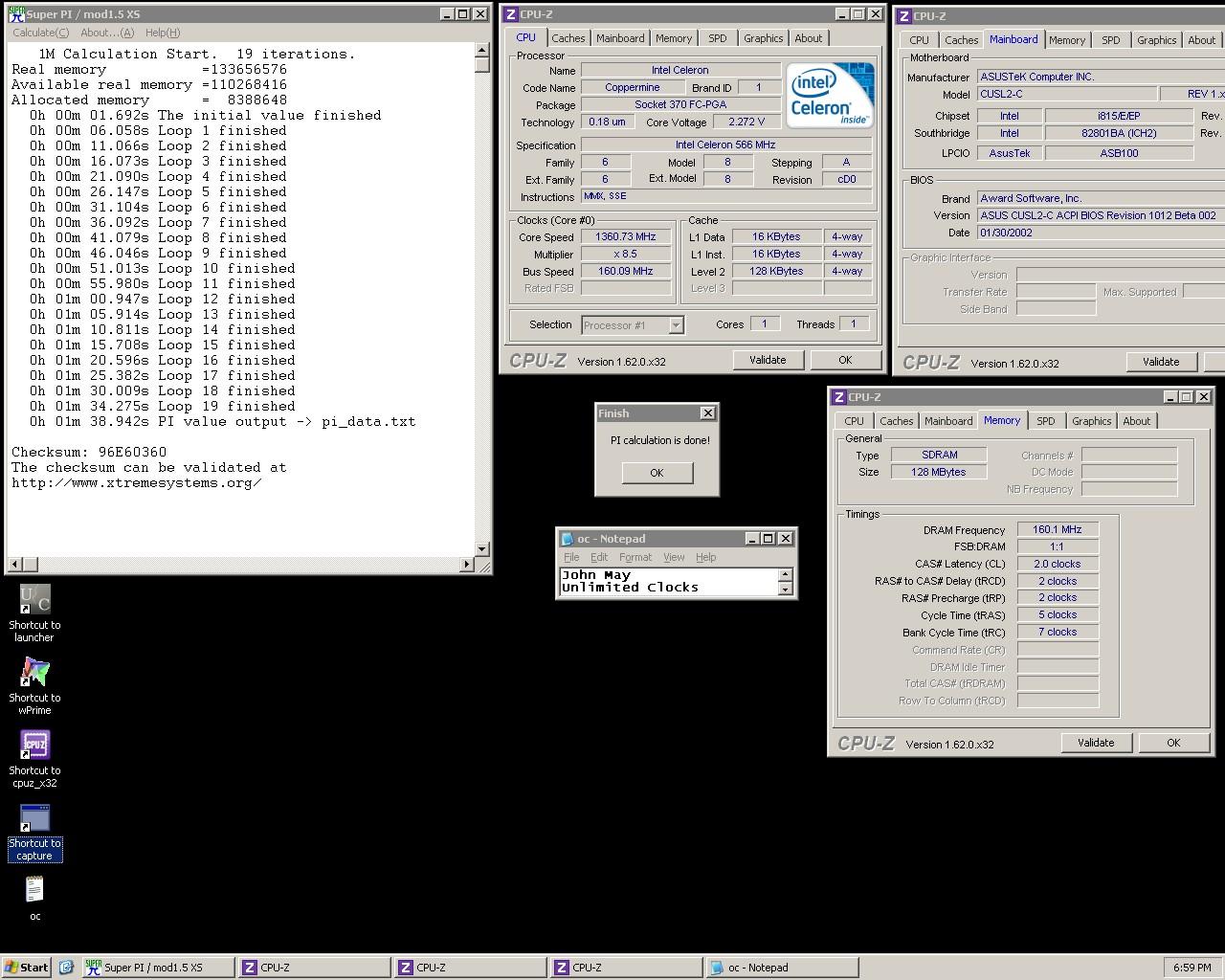This screenshot has height=980, width=1225.
Task: Switch to Mainboard tab in CPU-Z CPU window
Action: 620,38
